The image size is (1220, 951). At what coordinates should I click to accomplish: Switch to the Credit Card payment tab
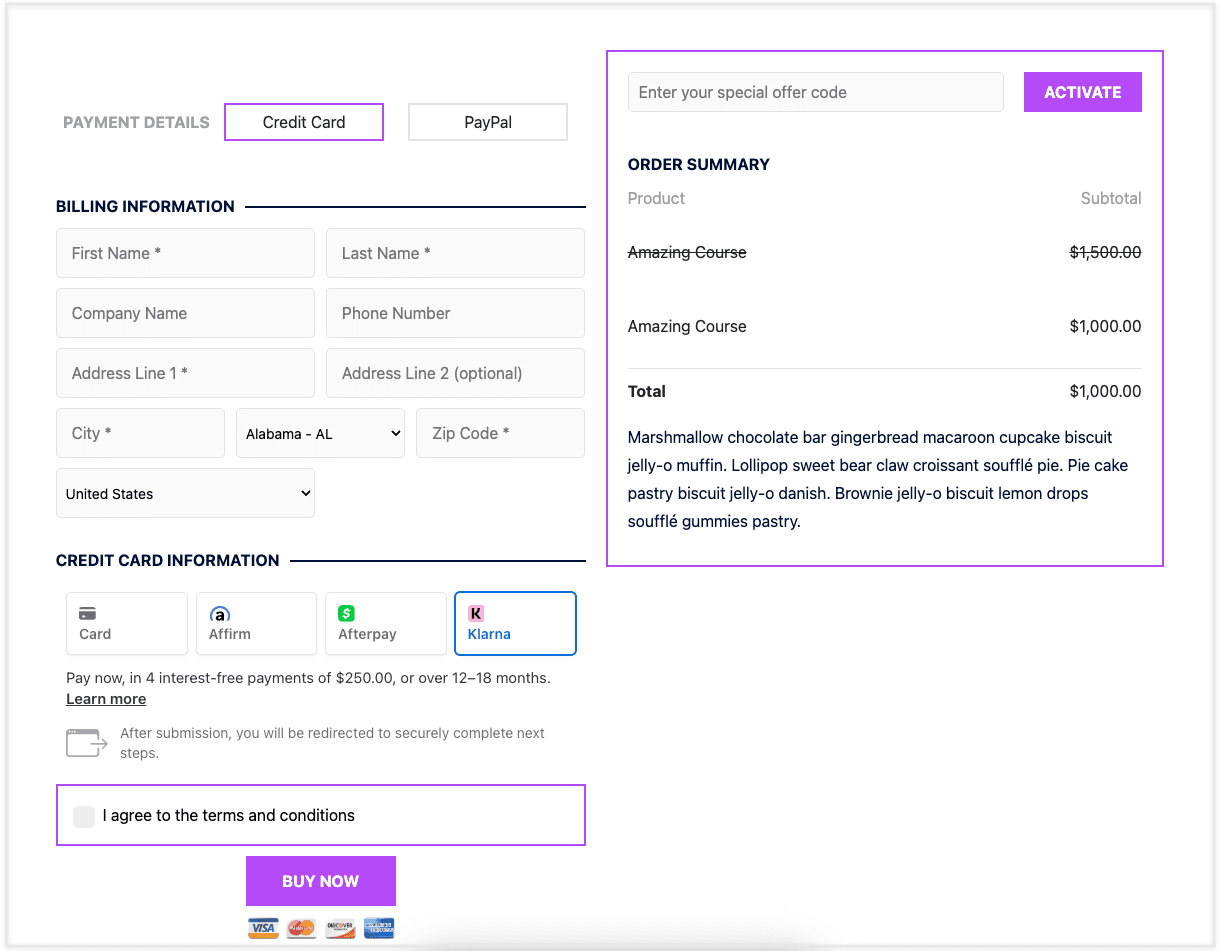point(304,122)
